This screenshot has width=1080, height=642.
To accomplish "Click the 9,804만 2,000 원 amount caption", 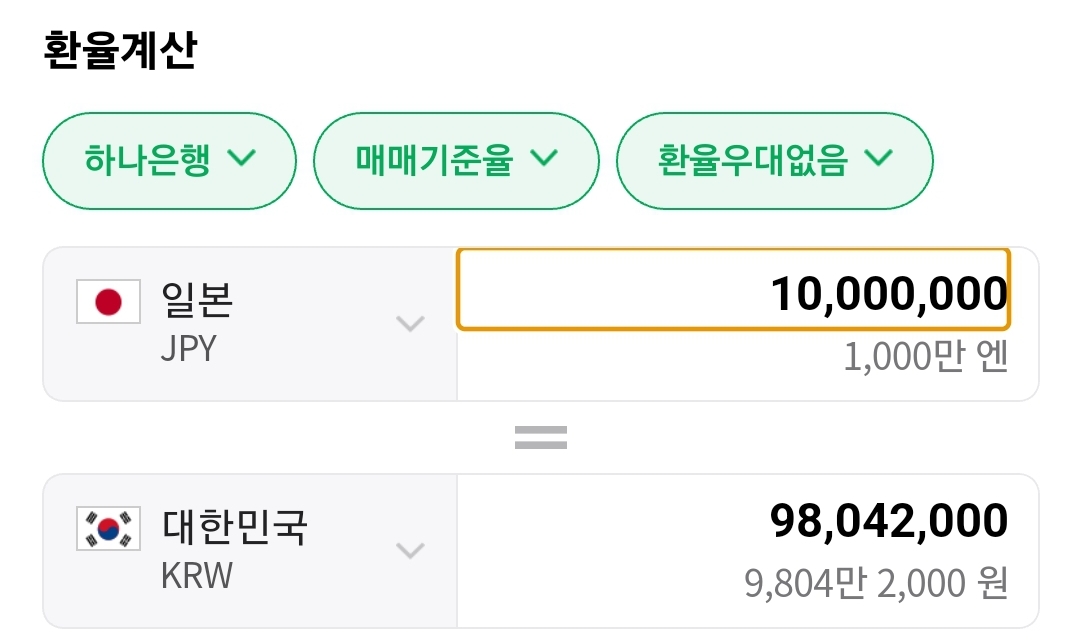I will (876, 583).
